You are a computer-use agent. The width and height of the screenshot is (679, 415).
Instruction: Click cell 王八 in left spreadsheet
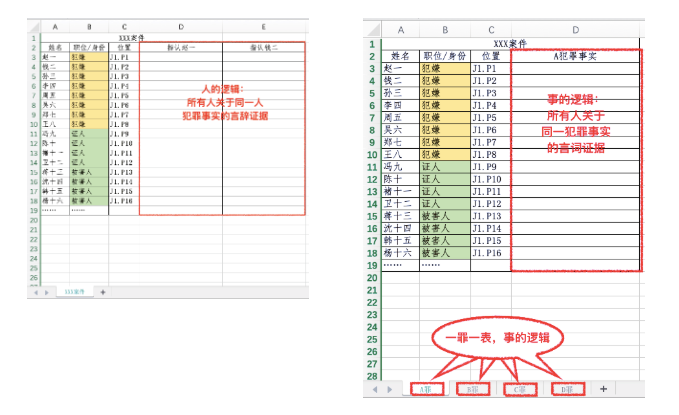coord(55,124)
